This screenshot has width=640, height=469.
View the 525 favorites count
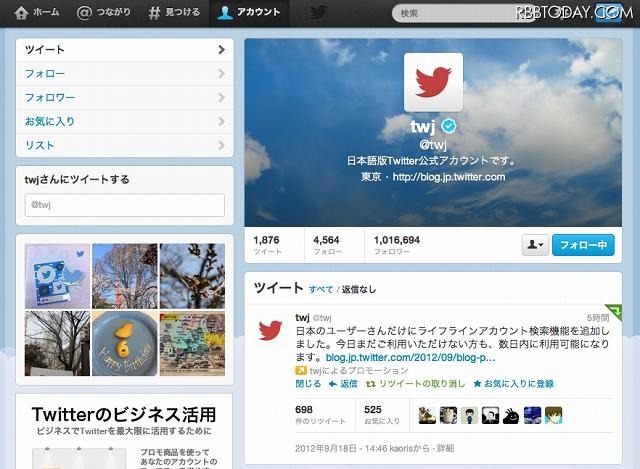tap(382, 415)
